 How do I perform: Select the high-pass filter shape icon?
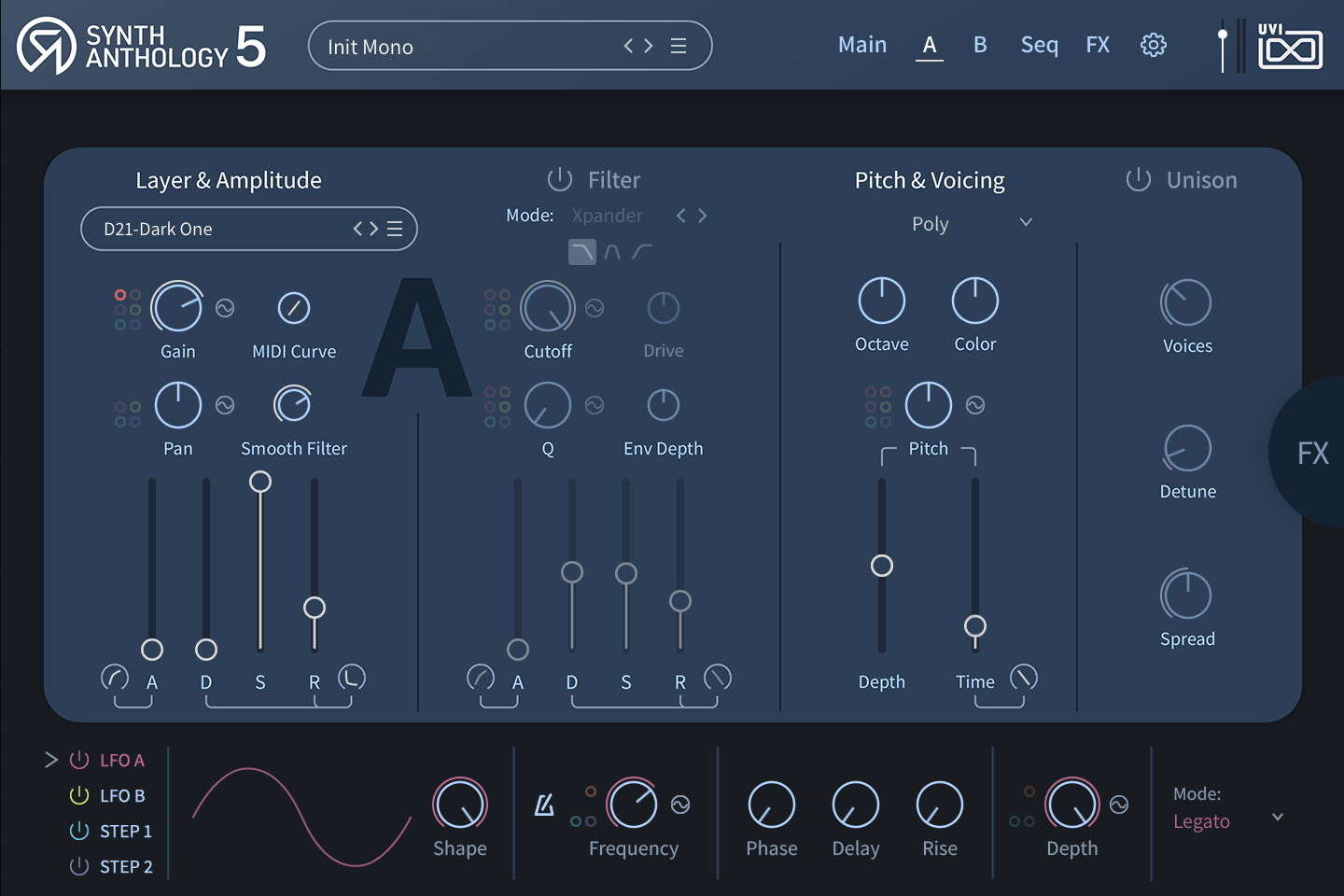(642, 252)
